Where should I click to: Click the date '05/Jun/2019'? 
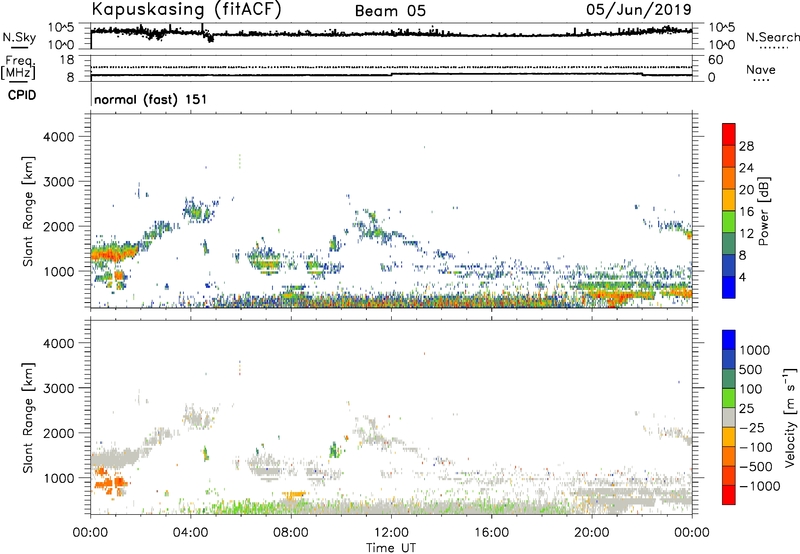[639, 10]
